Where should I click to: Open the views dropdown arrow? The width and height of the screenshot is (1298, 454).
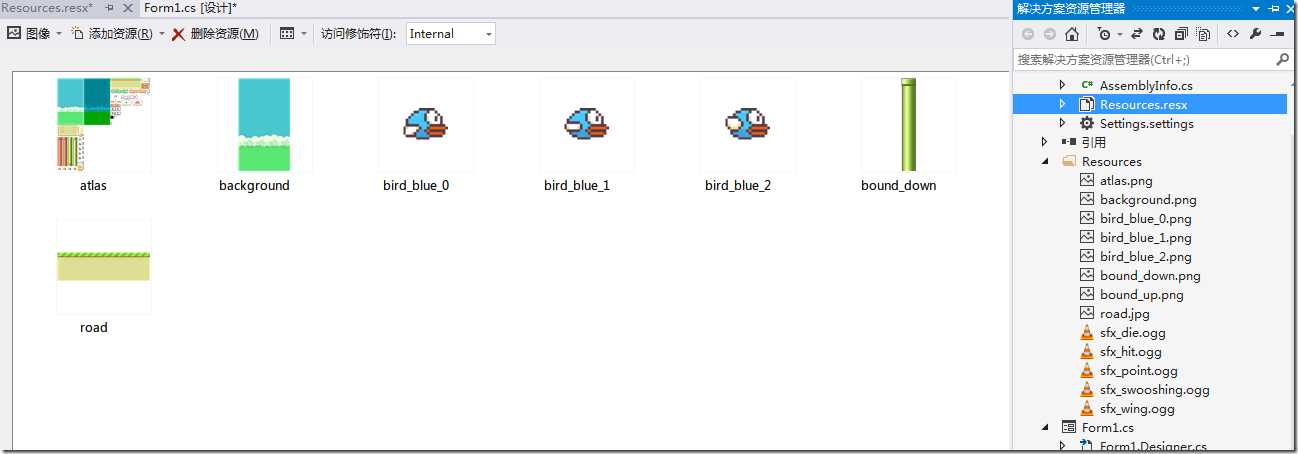click(304, 34)
